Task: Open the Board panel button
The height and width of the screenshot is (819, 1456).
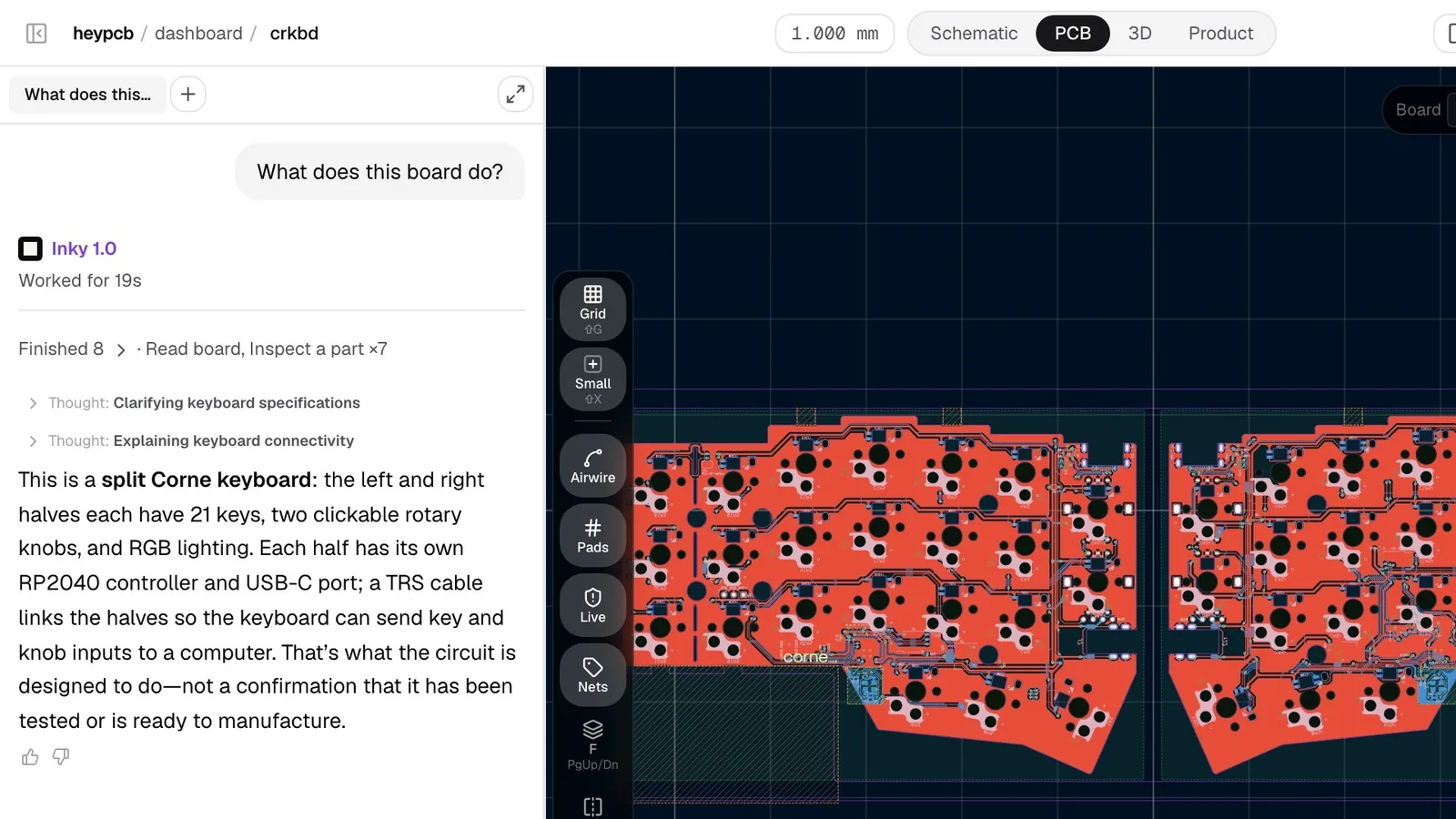Action: point(1419,109)
